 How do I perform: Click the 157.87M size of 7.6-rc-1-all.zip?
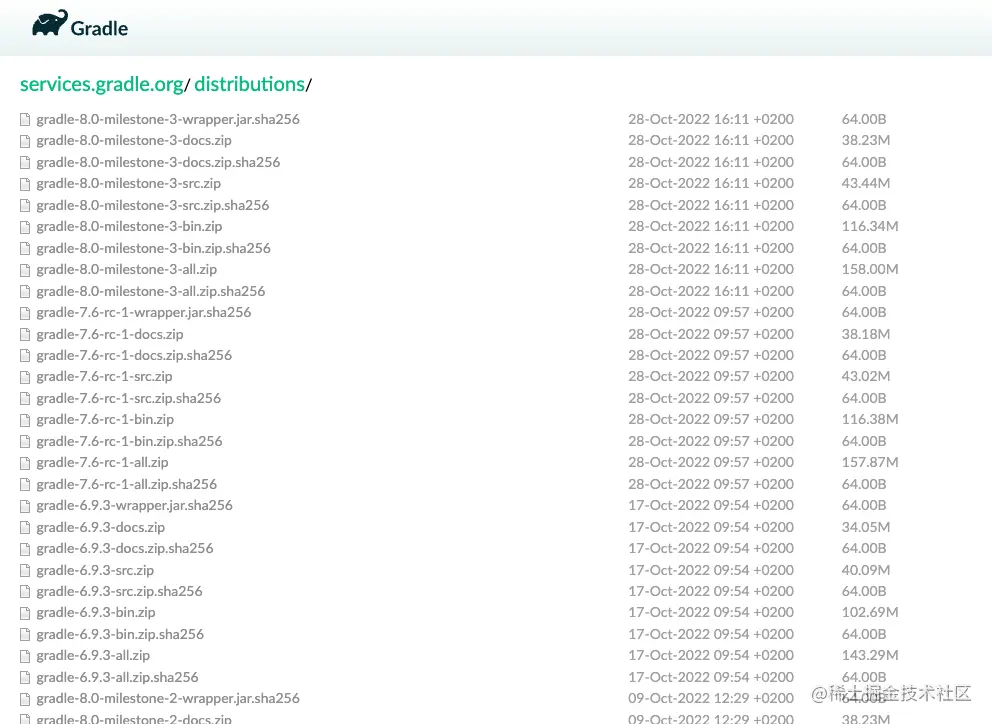870,462
